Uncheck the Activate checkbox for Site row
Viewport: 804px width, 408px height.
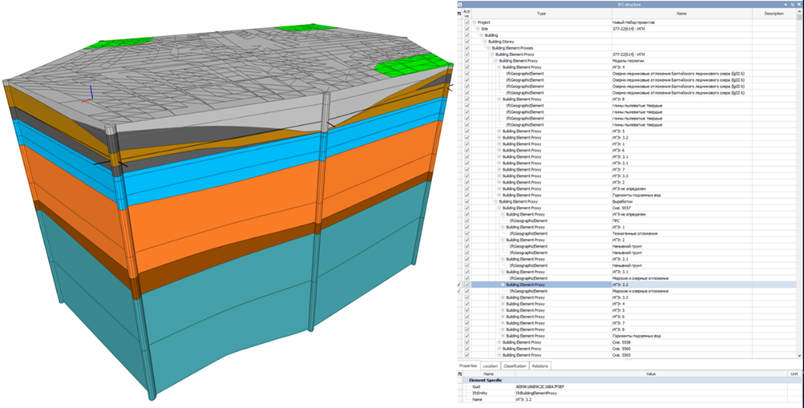(x=466, y=29)
